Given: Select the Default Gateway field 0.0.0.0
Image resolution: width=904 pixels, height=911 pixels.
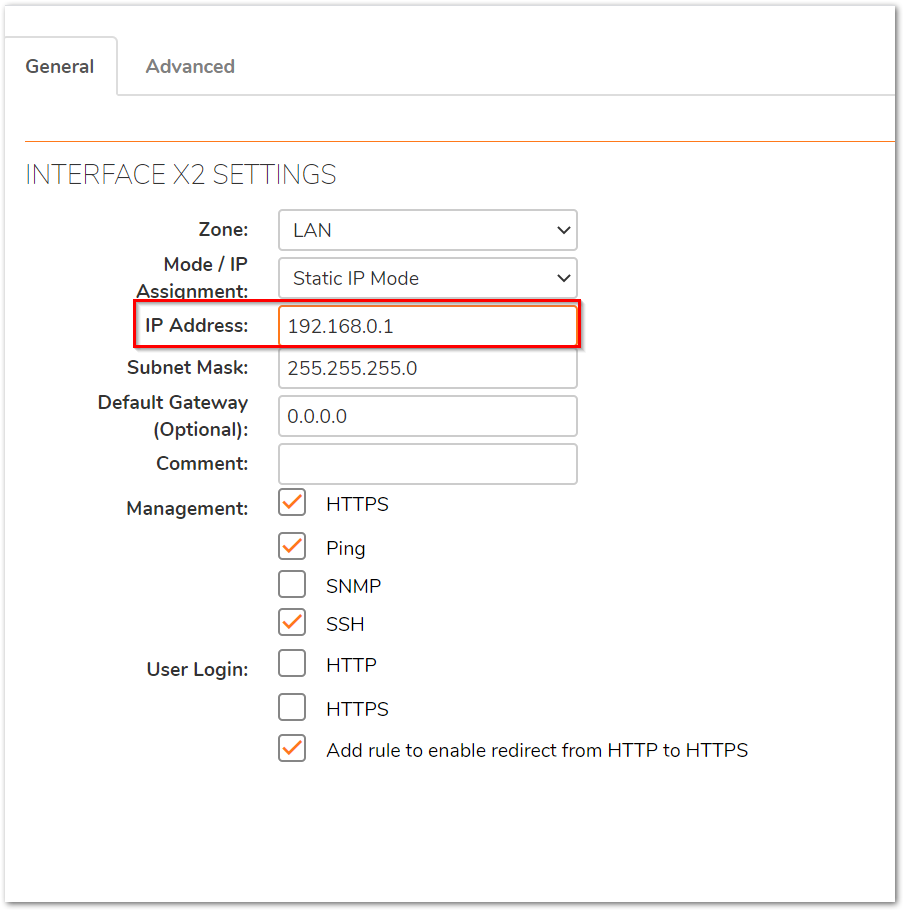Looking at the screenshot, I should coord(428,416).
